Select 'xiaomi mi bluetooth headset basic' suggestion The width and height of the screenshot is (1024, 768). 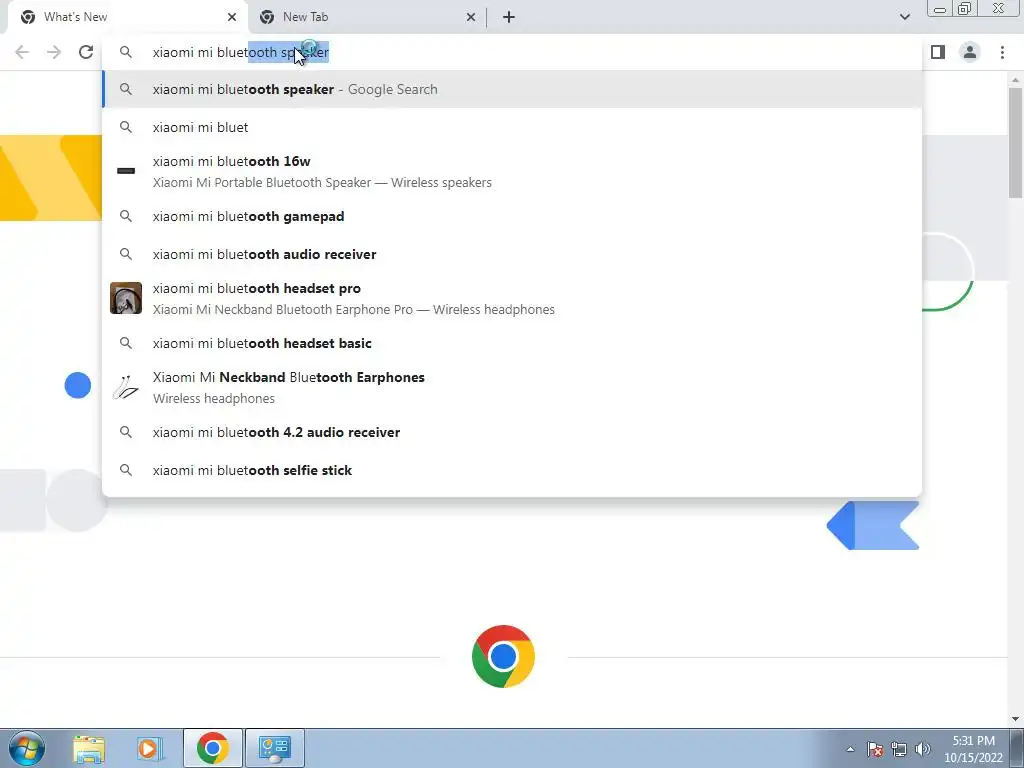(513, 343)
